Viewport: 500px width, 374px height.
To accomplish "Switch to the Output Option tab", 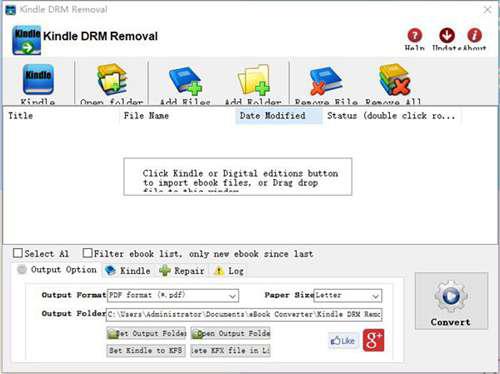I will (x=57, y=270).
